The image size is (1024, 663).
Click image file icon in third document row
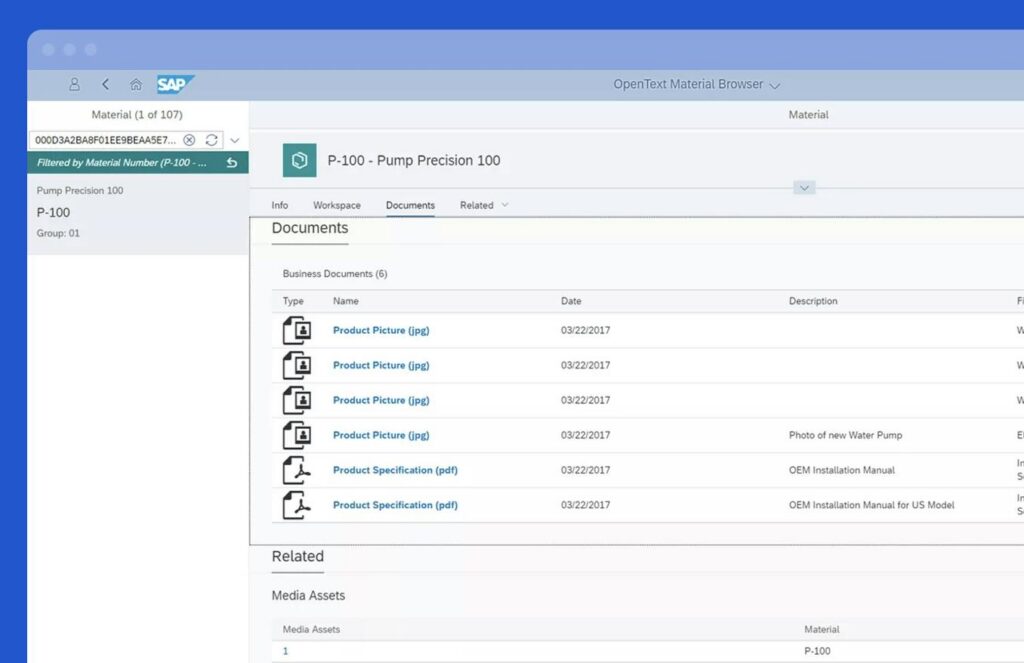tap(296, 400)
